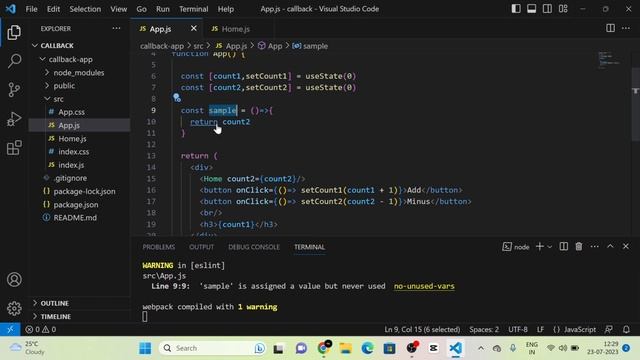The width and height of the screenshot is (640, 360).
Task: Change encoding via UTF-8
Action: (x=518, y=329)
